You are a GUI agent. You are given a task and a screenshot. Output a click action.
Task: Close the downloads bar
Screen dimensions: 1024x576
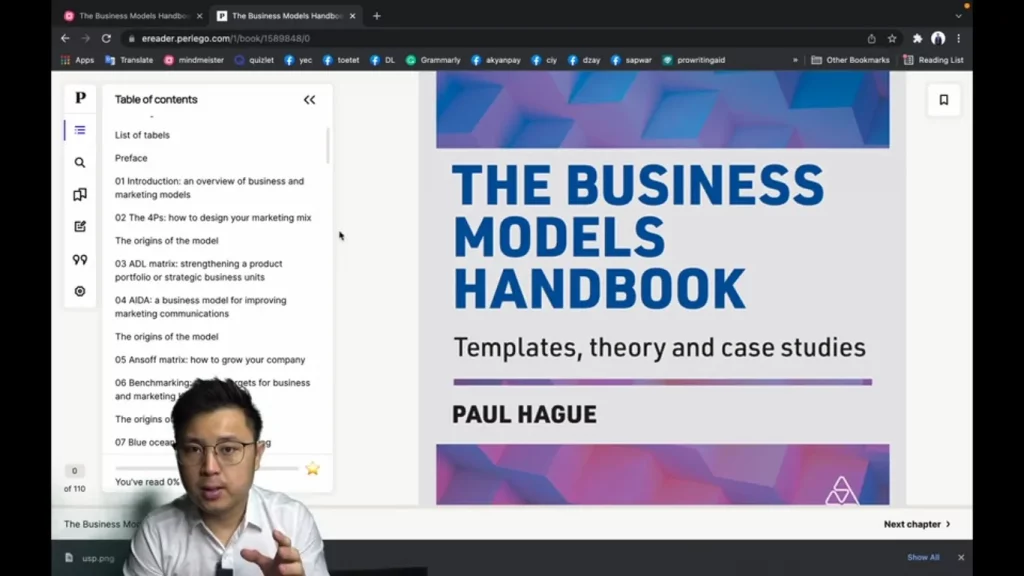click(961, 557)
